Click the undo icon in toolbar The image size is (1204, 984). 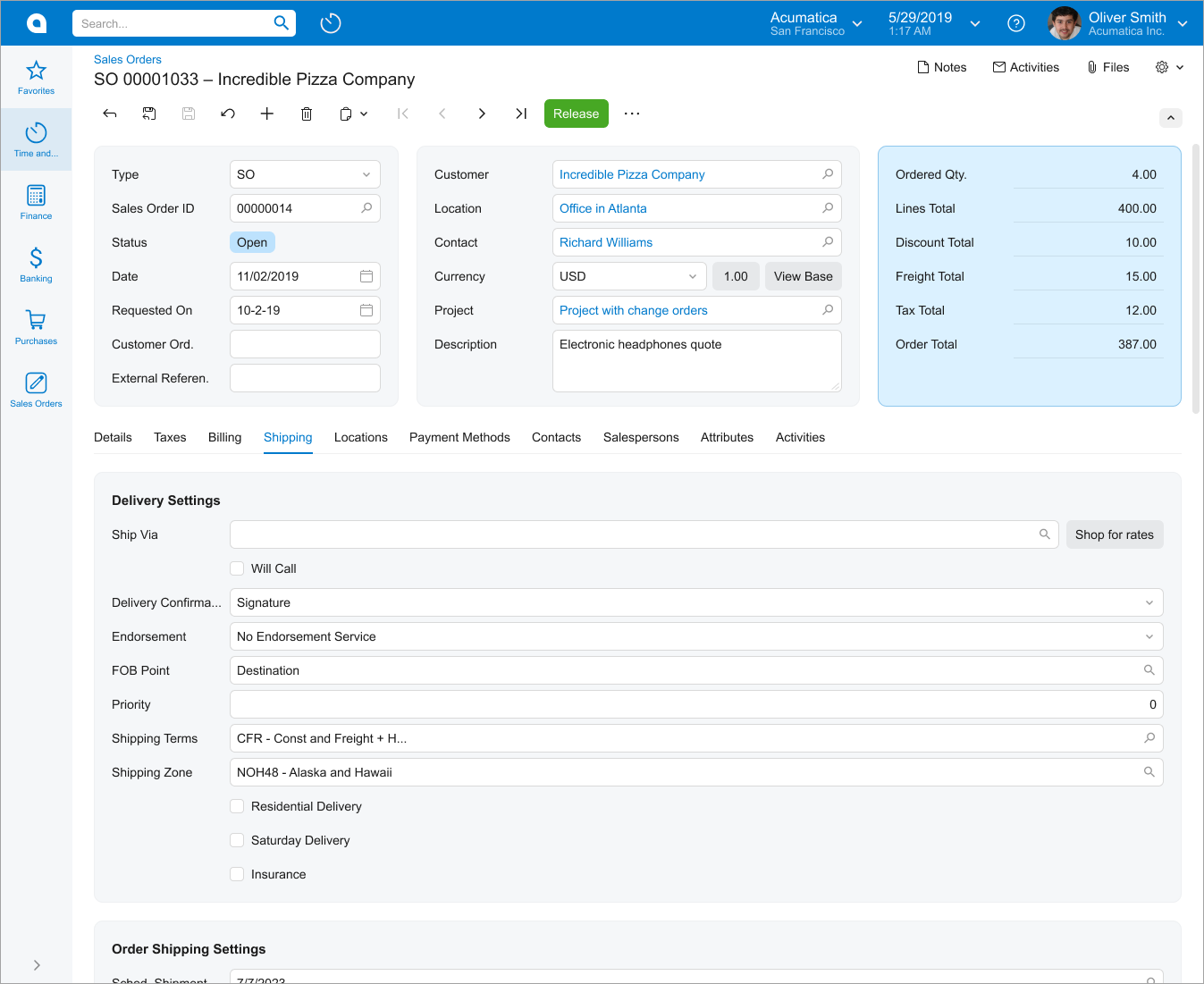(228, 114)
